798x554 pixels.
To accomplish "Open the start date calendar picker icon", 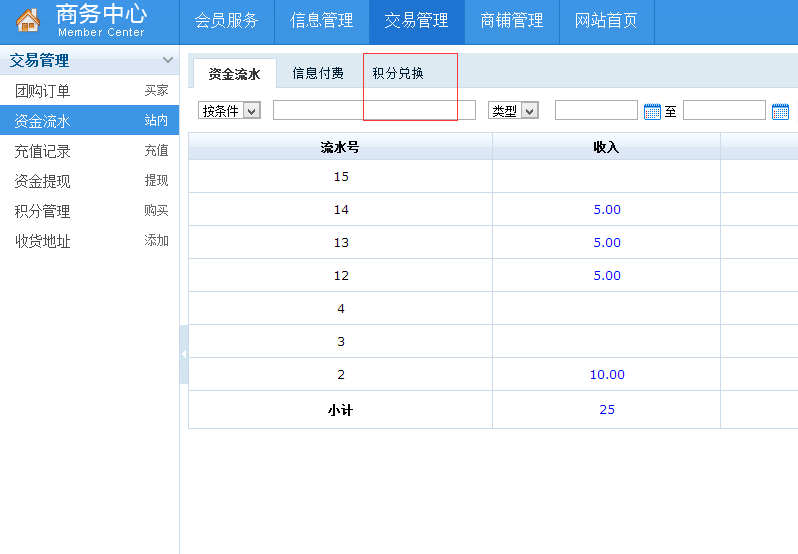I will 652,111.
